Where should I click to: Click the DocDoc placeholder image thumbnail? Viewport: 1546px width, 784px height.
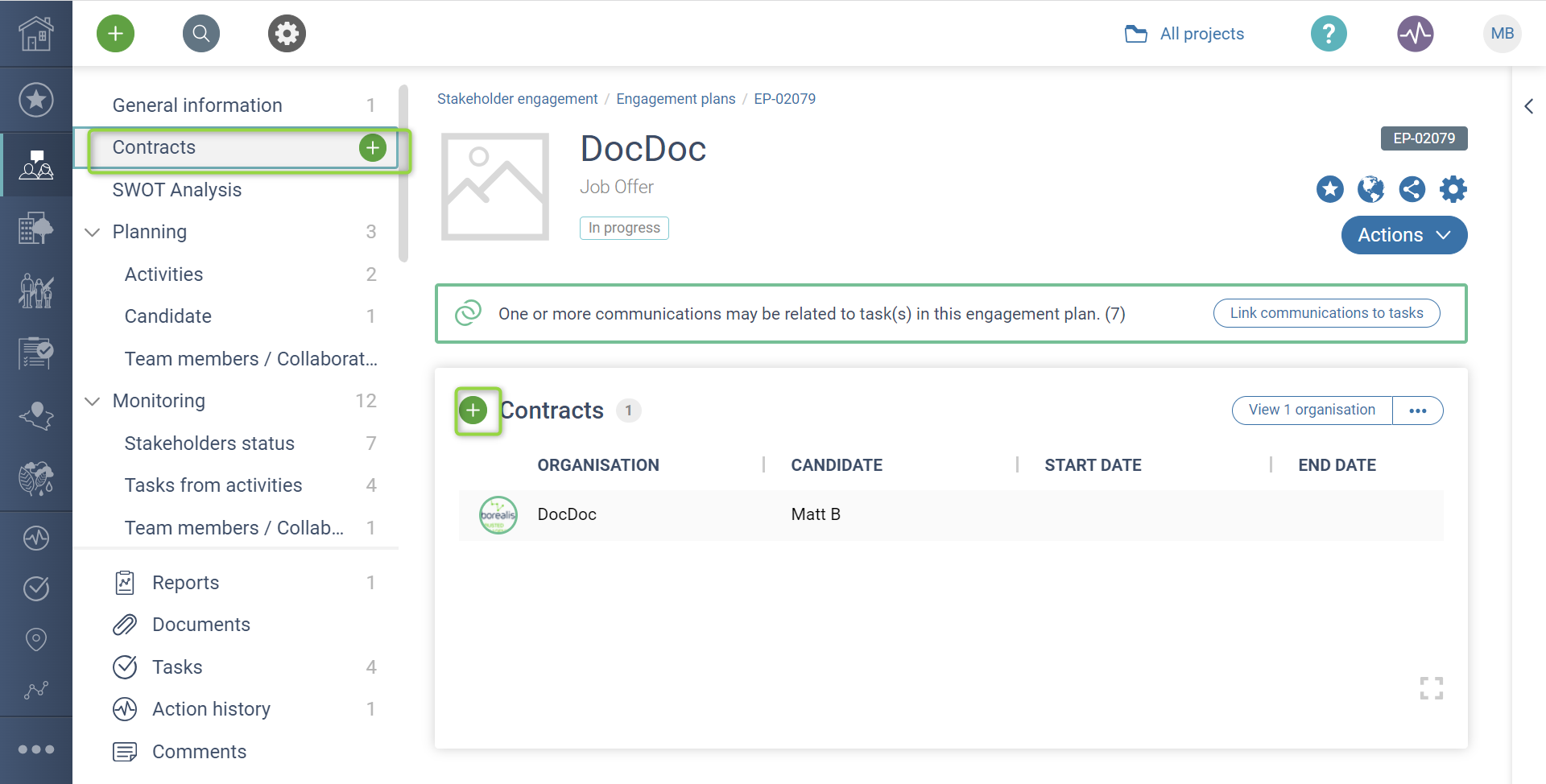495,188
